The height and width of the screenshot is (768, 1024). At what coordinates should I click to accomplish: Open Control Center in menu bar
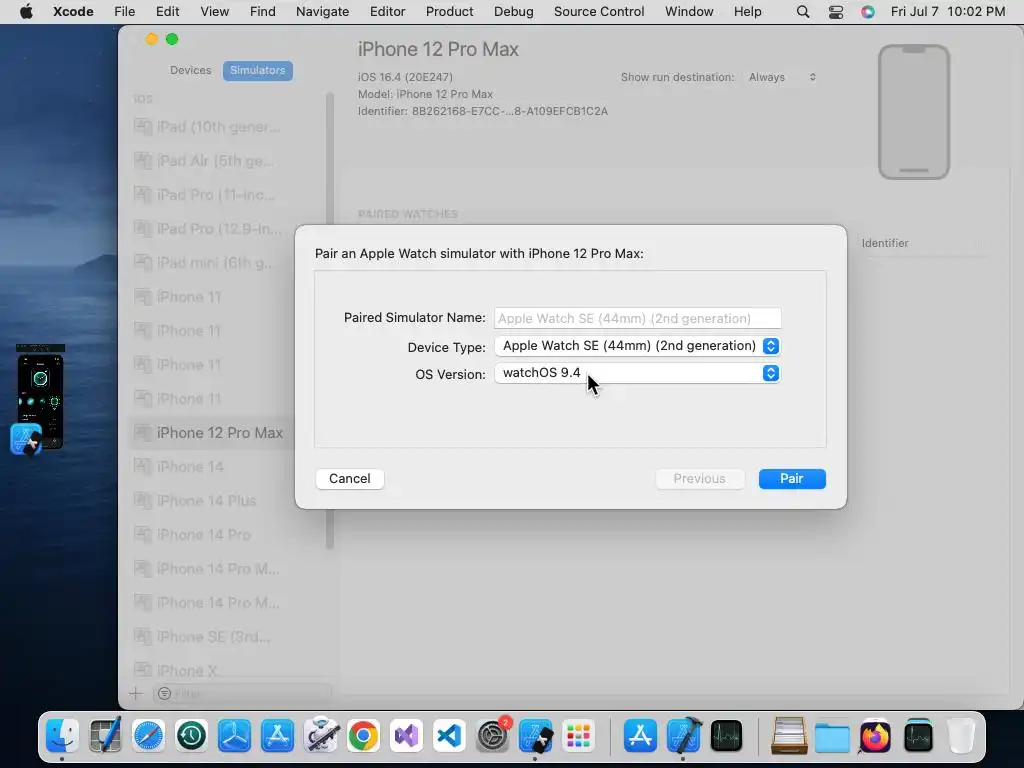tap(836, 12)
